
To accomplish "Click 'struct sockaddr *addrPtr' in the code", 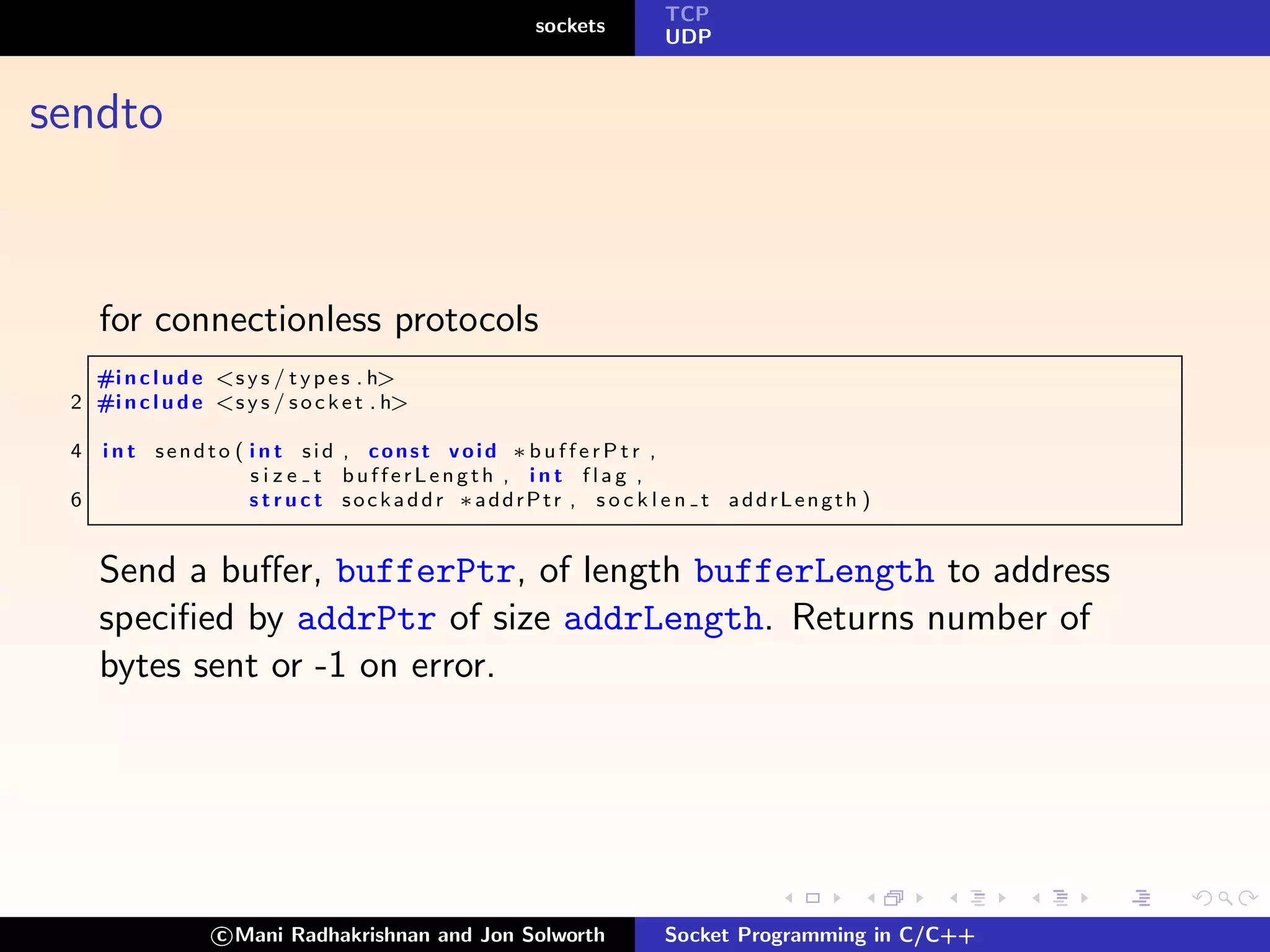I will (x=406, y=500).
